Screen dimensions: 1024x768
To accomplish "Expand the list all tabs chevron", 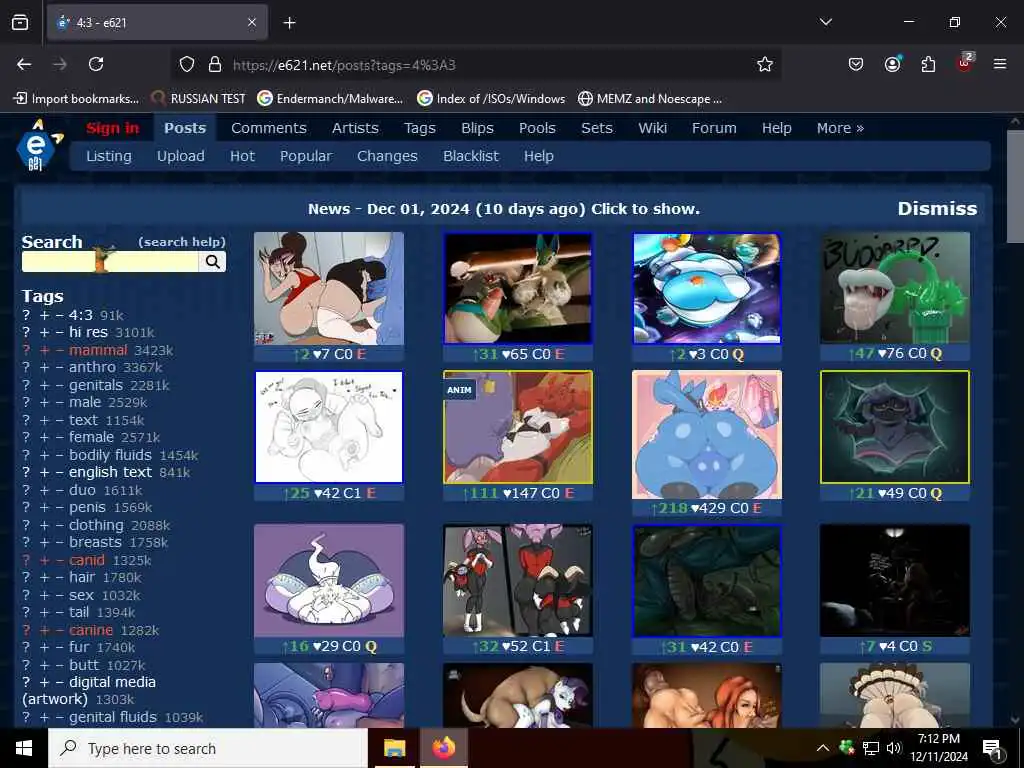I will (x=825, y=22).
